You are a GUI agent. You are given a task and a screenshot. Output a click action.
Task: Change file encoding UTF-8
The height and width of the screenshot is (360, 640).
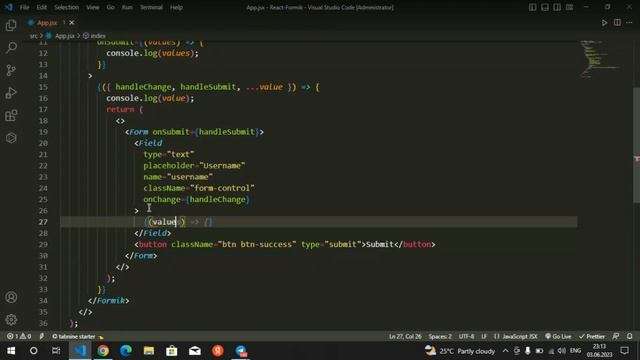coord(466,336)
